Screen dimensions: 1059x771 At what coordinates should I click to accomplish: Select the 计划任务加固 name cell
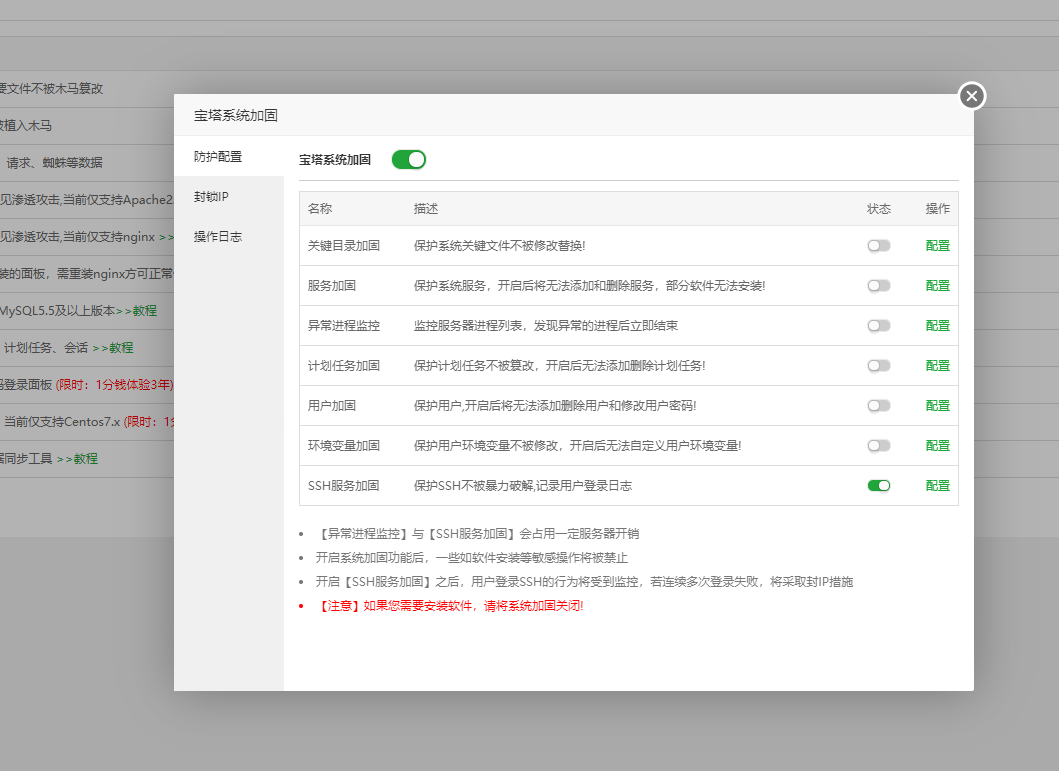[x=344, y=366]
